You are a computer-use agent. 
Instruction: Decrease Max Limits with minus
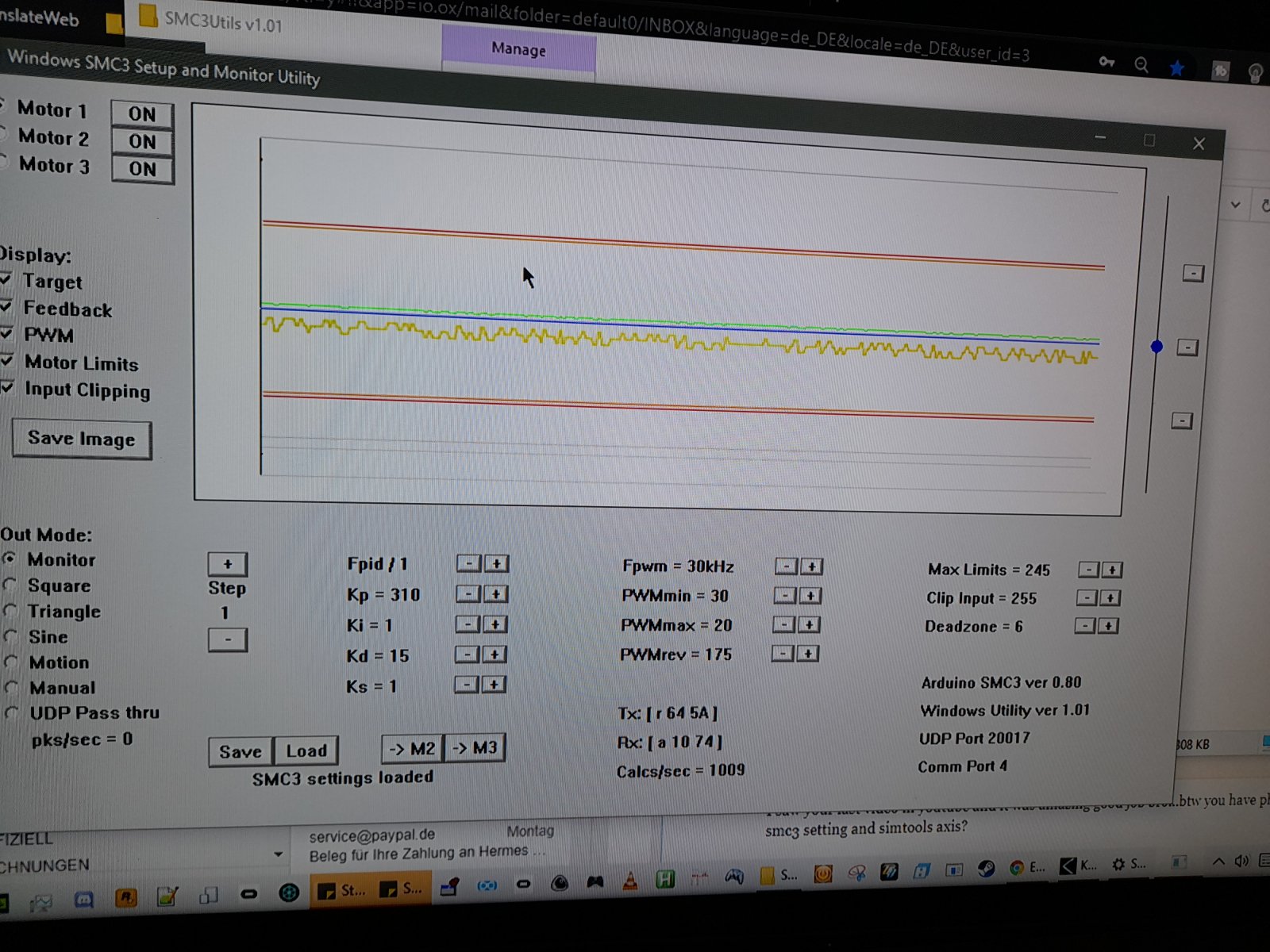(x=1088, y=570)
